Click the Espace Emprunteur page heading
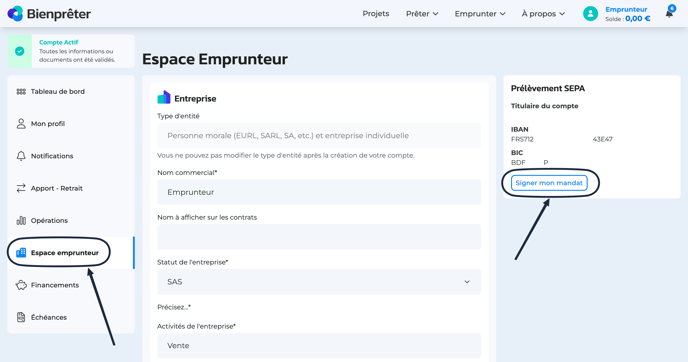This screenshot has height=362, width=688. [215, 59]
